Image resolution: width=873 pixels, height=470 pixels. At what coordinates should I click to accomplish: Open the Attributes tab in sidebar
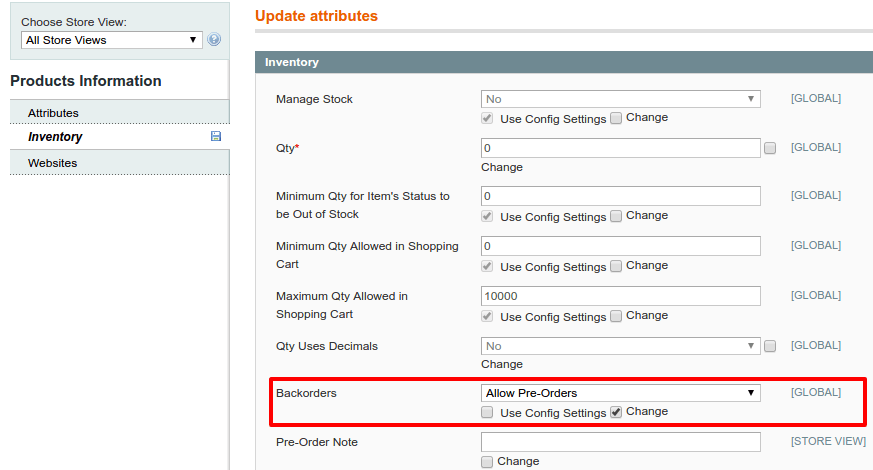click(x=53, y=113)
